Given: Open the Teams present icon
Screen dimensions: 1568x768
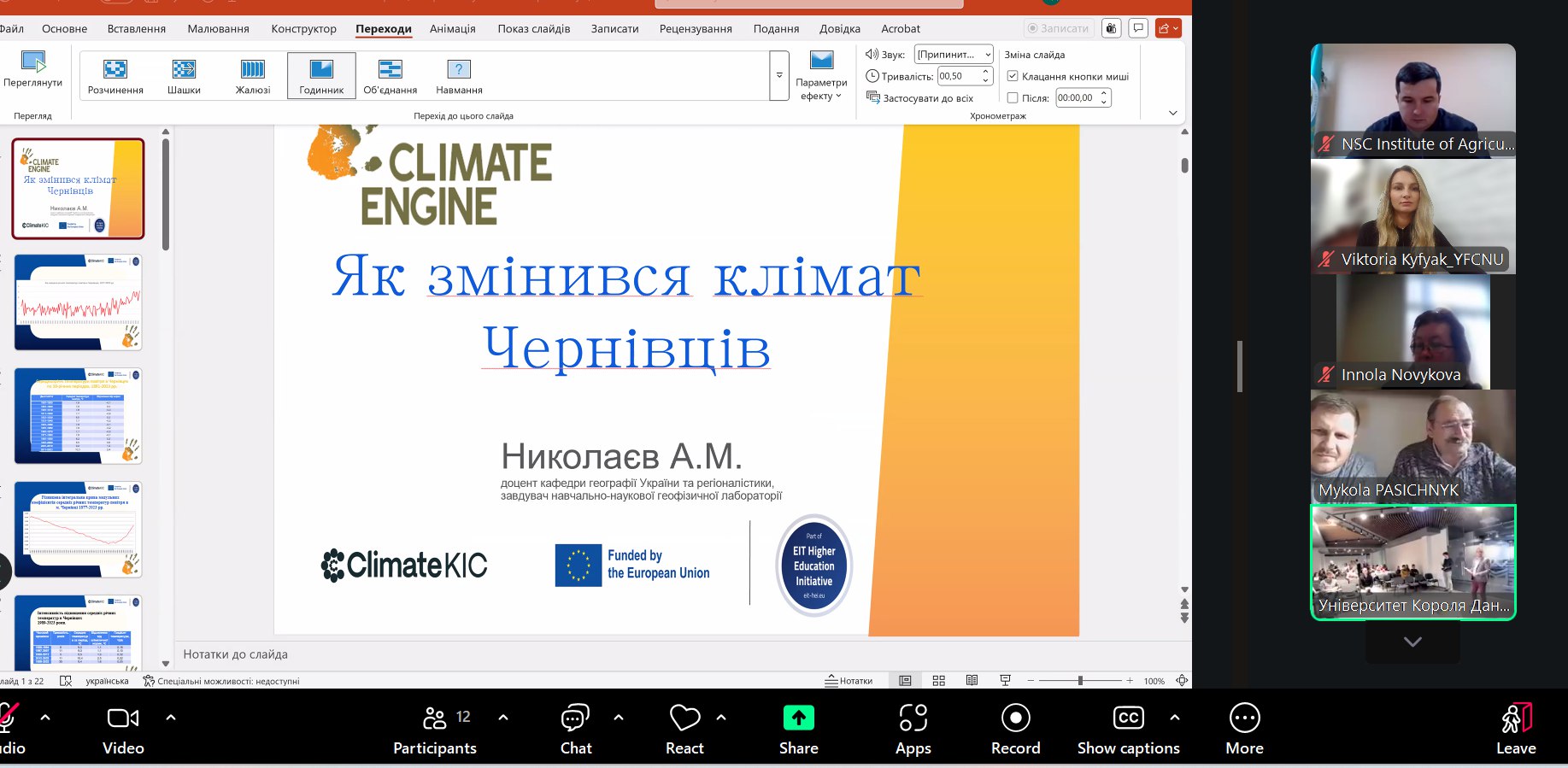Looking at the screenshot, I should (1111, 28).
